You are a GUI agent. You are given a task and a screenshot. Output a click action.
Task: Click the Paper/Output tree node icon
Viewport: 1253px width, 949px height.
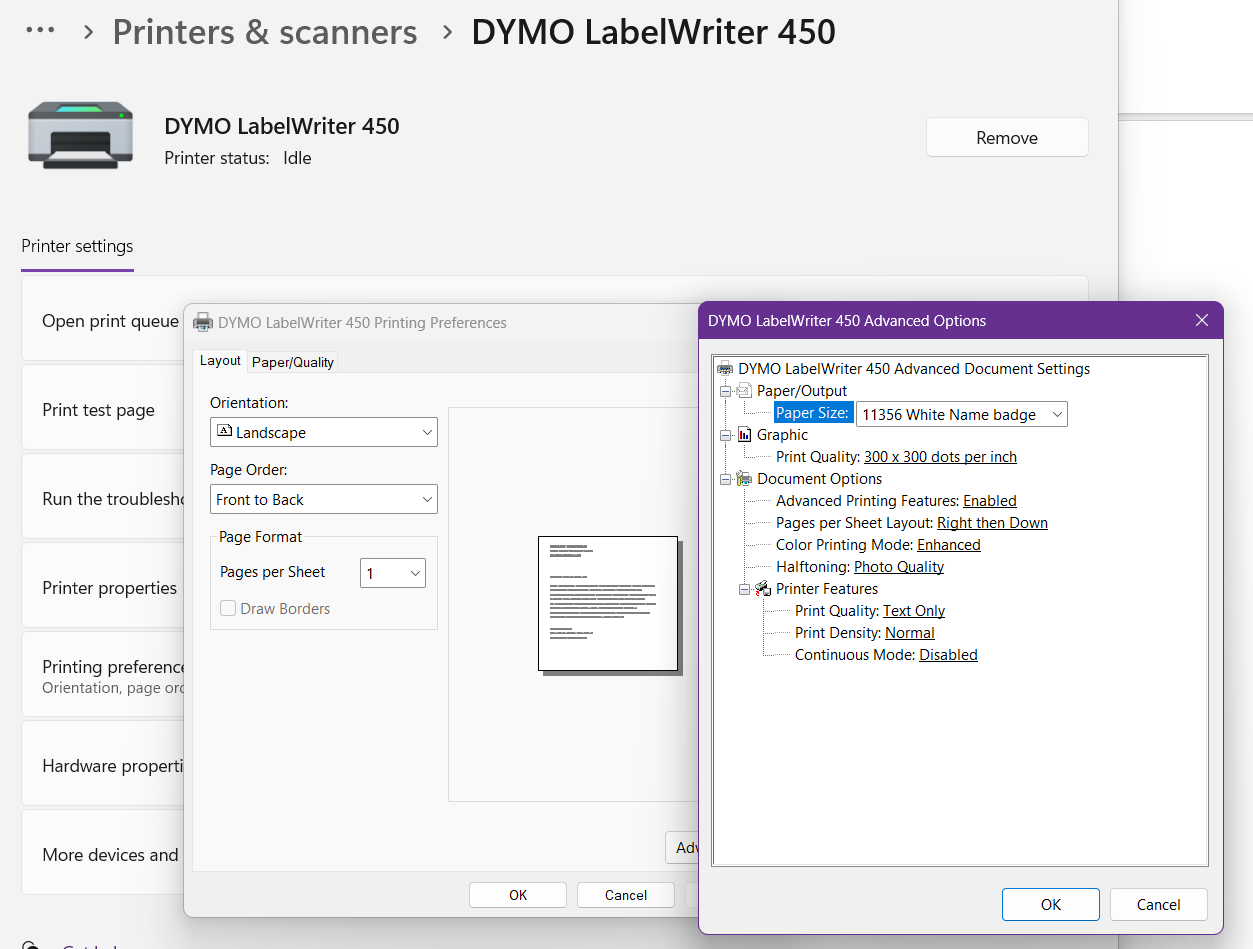point(744,391)
